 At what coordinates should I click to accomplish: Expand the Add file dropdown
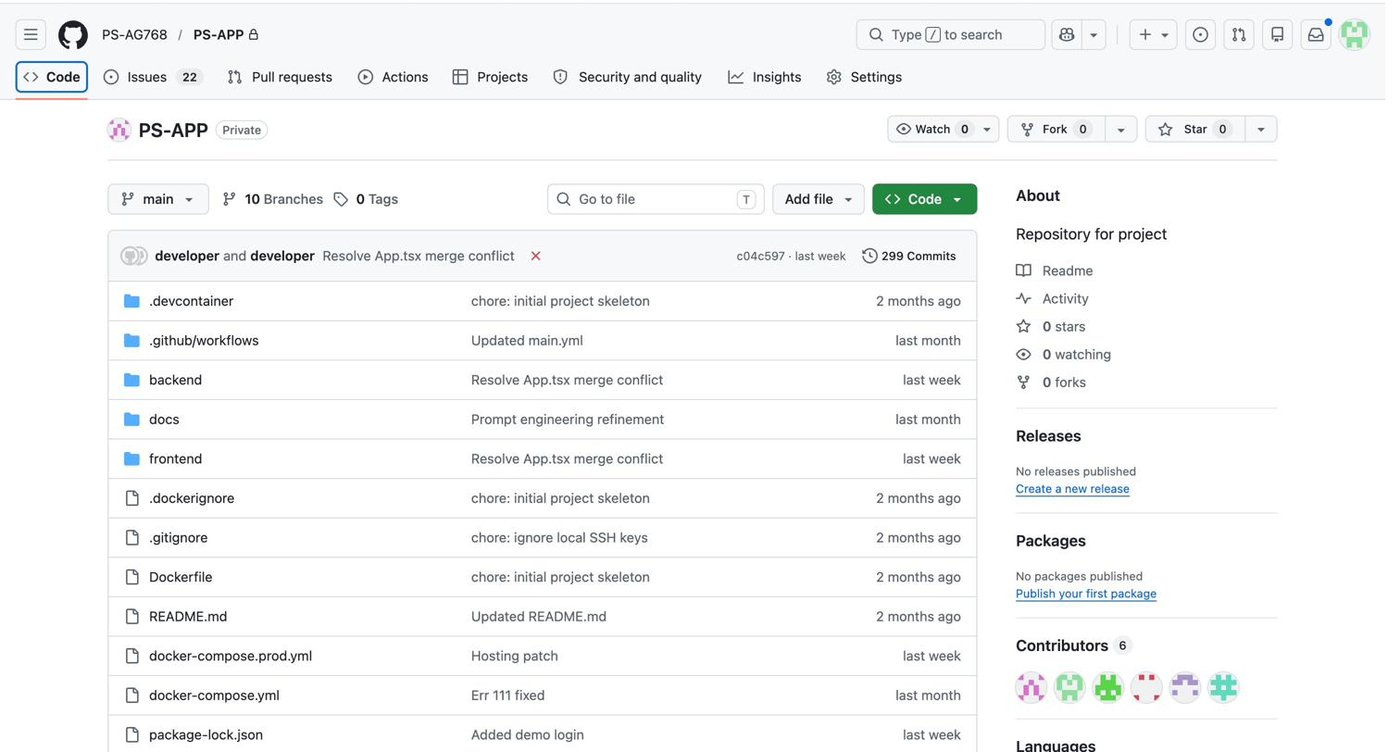point(818,199)
